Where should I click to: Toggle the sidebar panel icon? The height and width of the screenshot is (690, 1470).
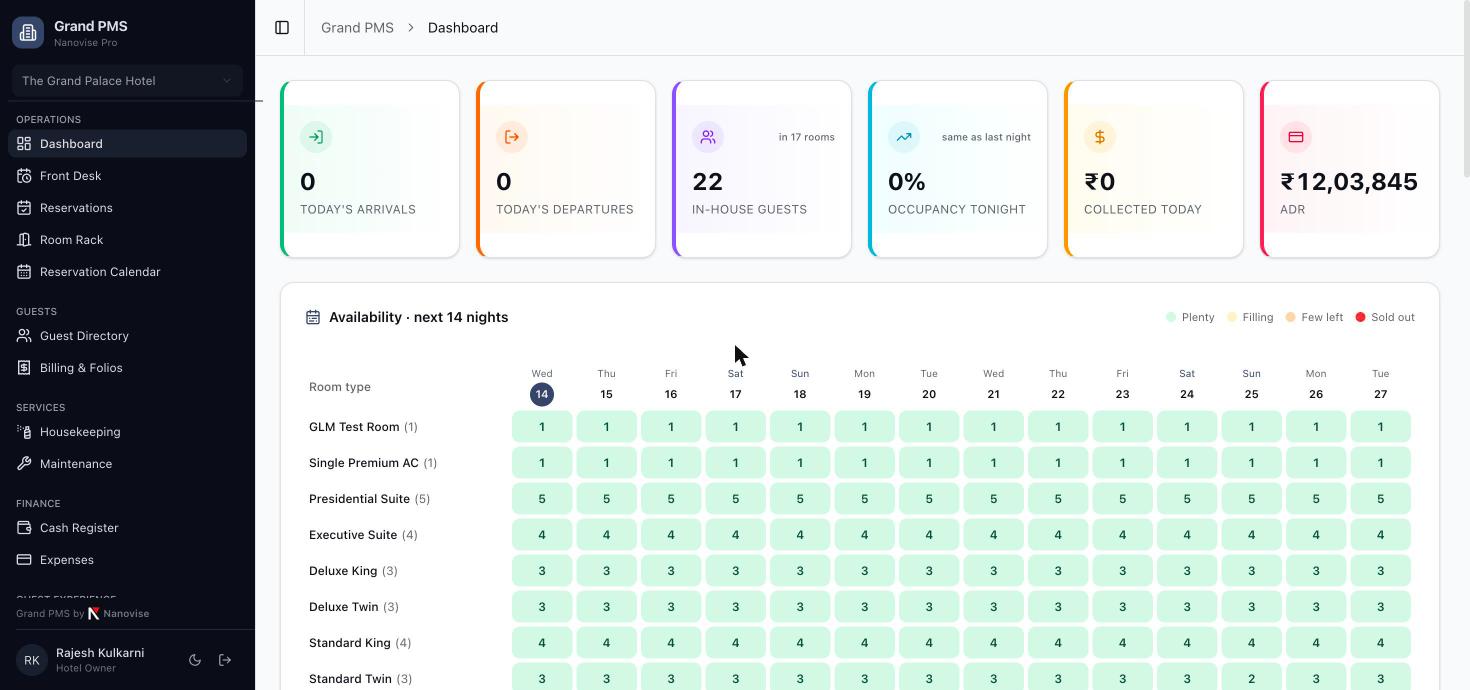point(282,28)
